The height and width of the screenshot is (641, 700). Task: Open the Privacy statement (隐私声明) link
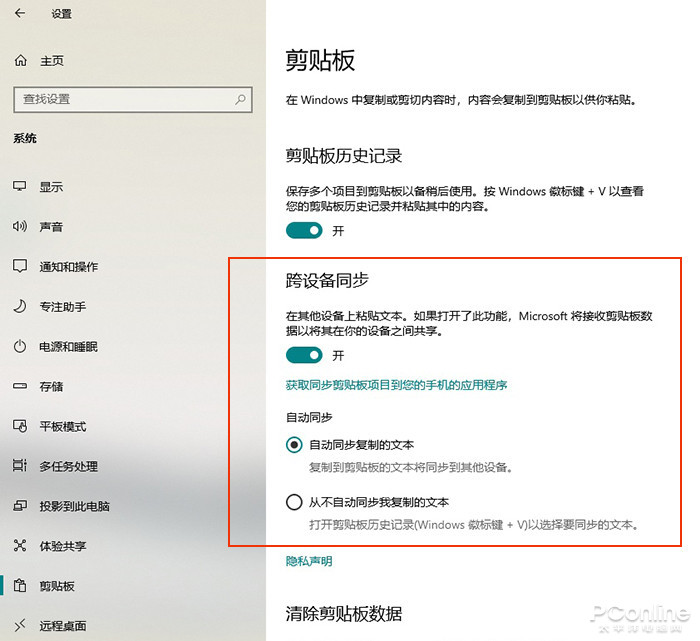(x=309, y=561)
